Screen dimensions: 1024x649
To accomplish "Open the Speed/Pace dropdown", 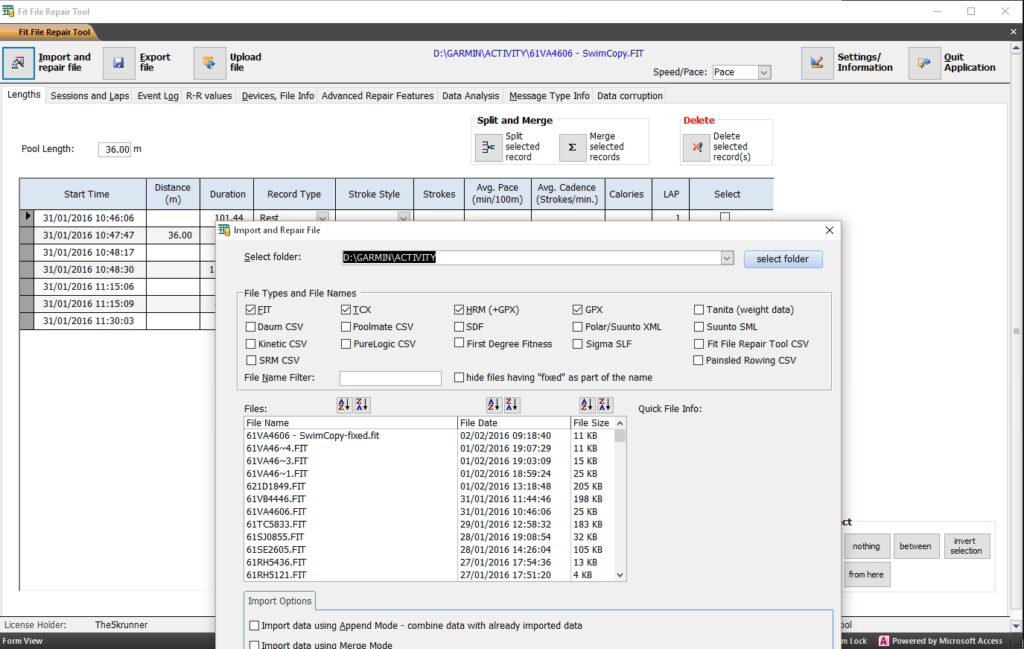I will point(764,72).
